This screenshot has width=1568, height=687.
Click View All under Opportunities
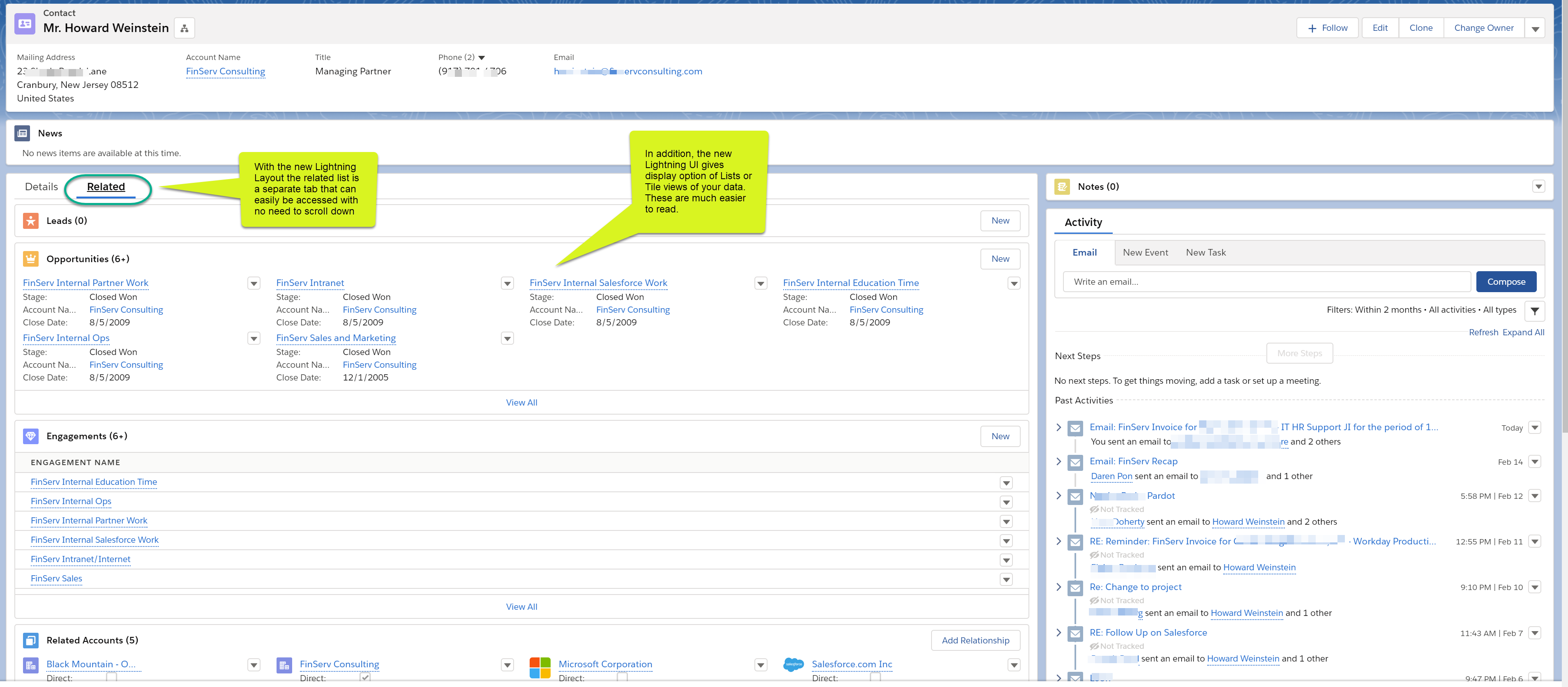pos(521,402)
